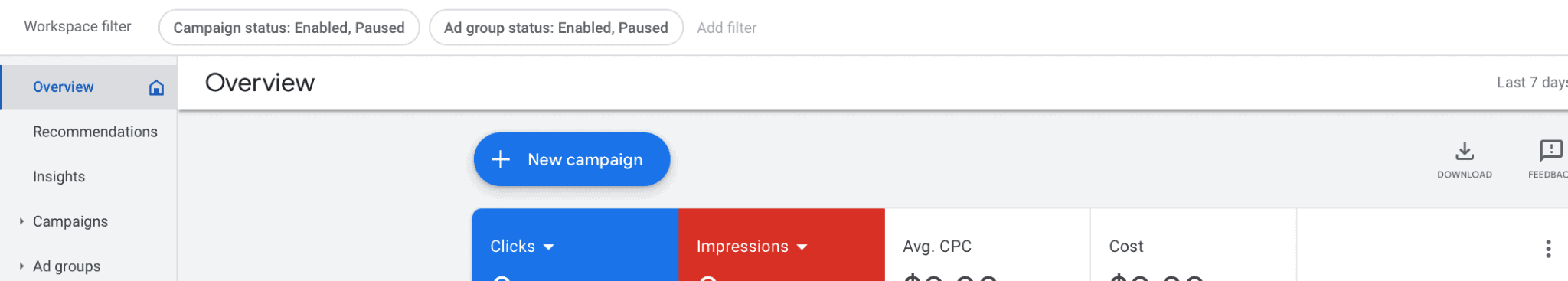The height and width of the screenshot is (281, 1568).
Task: Open Recommendations in the sidebar
Action: pos(89,132)
